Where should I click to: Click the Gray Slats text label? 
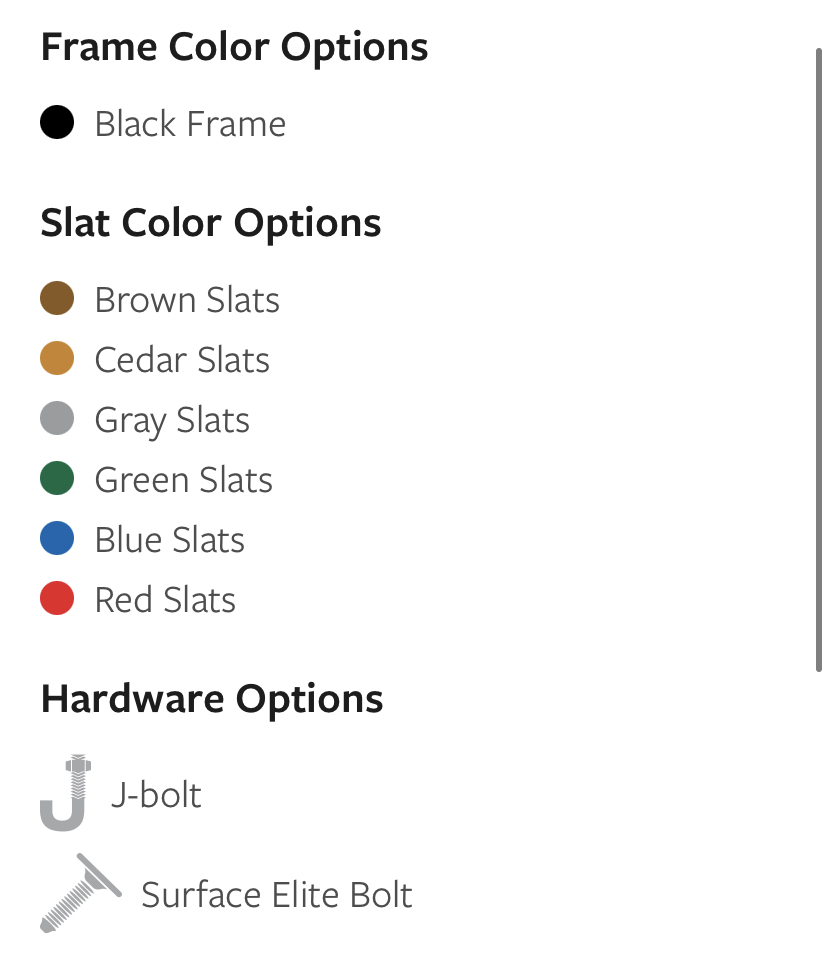click(172, 421)
